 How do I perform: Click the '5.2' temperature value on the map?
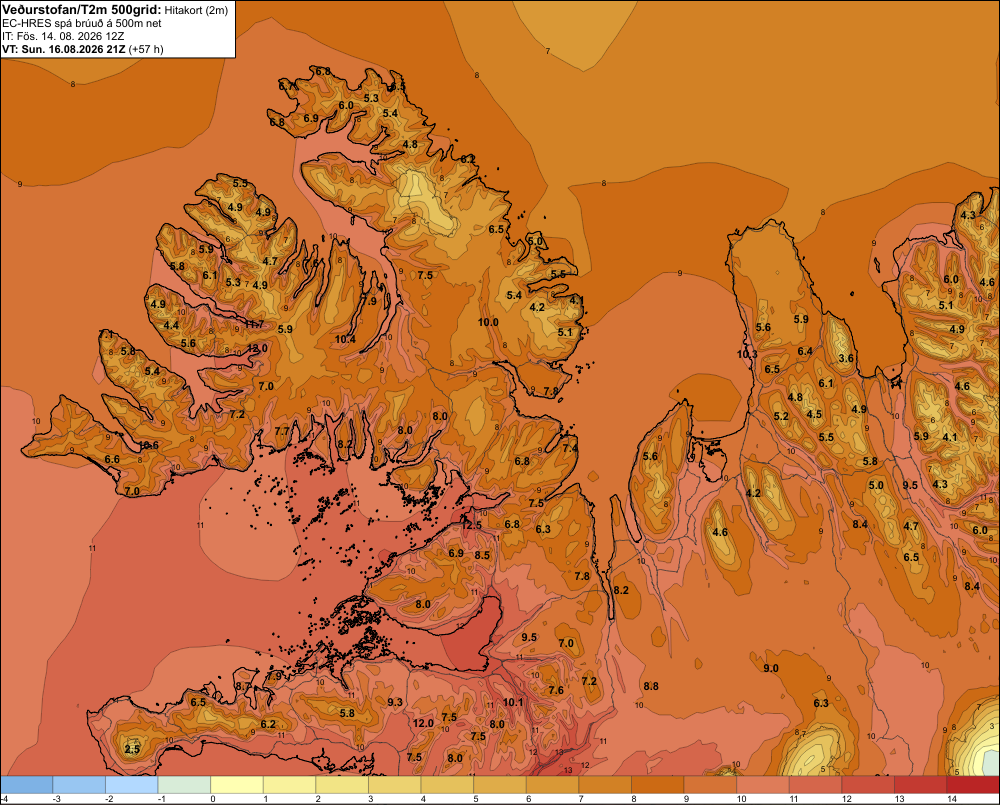click(x=781, y=416)
